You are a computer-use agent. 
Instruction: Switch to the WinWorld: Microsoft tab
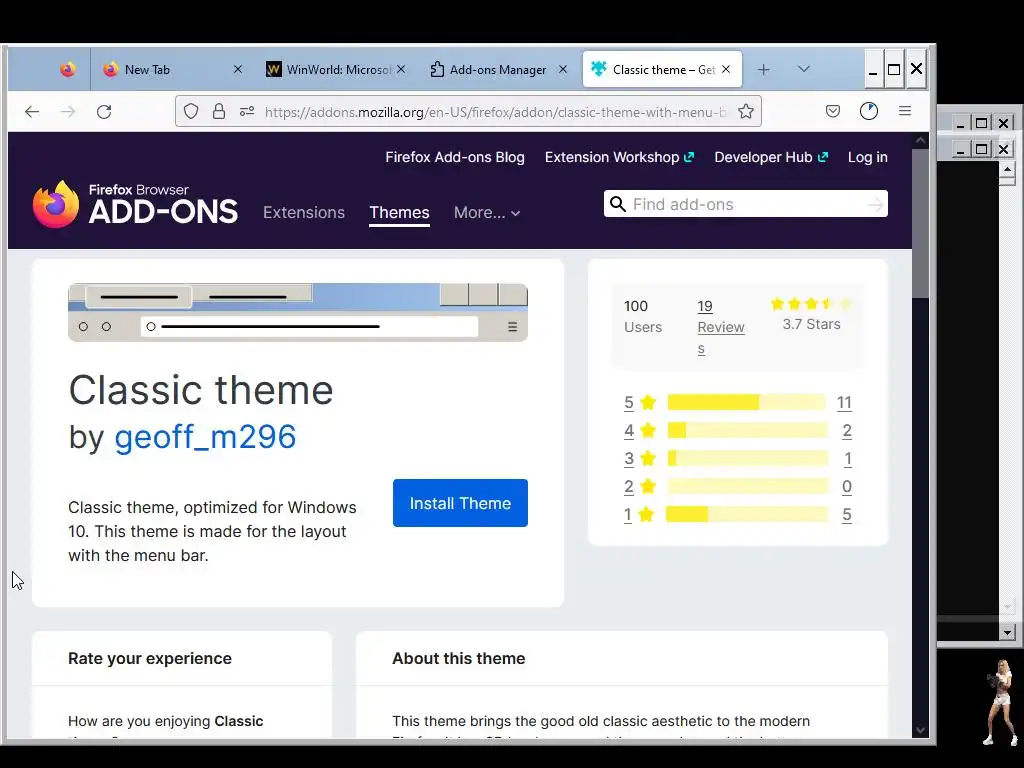pos(335,69)
